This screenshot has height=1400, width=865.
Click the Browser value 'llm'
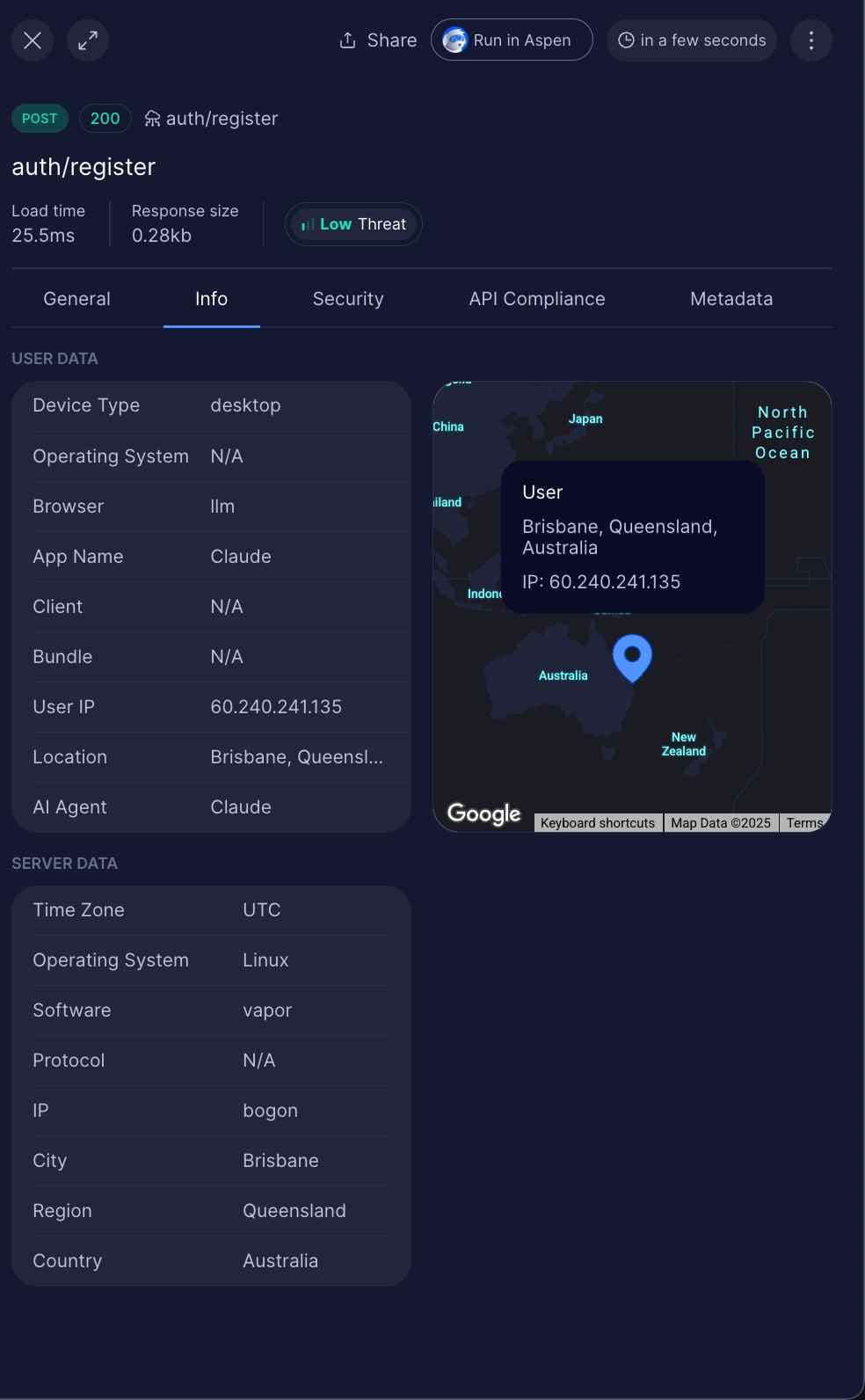[222, 507]
